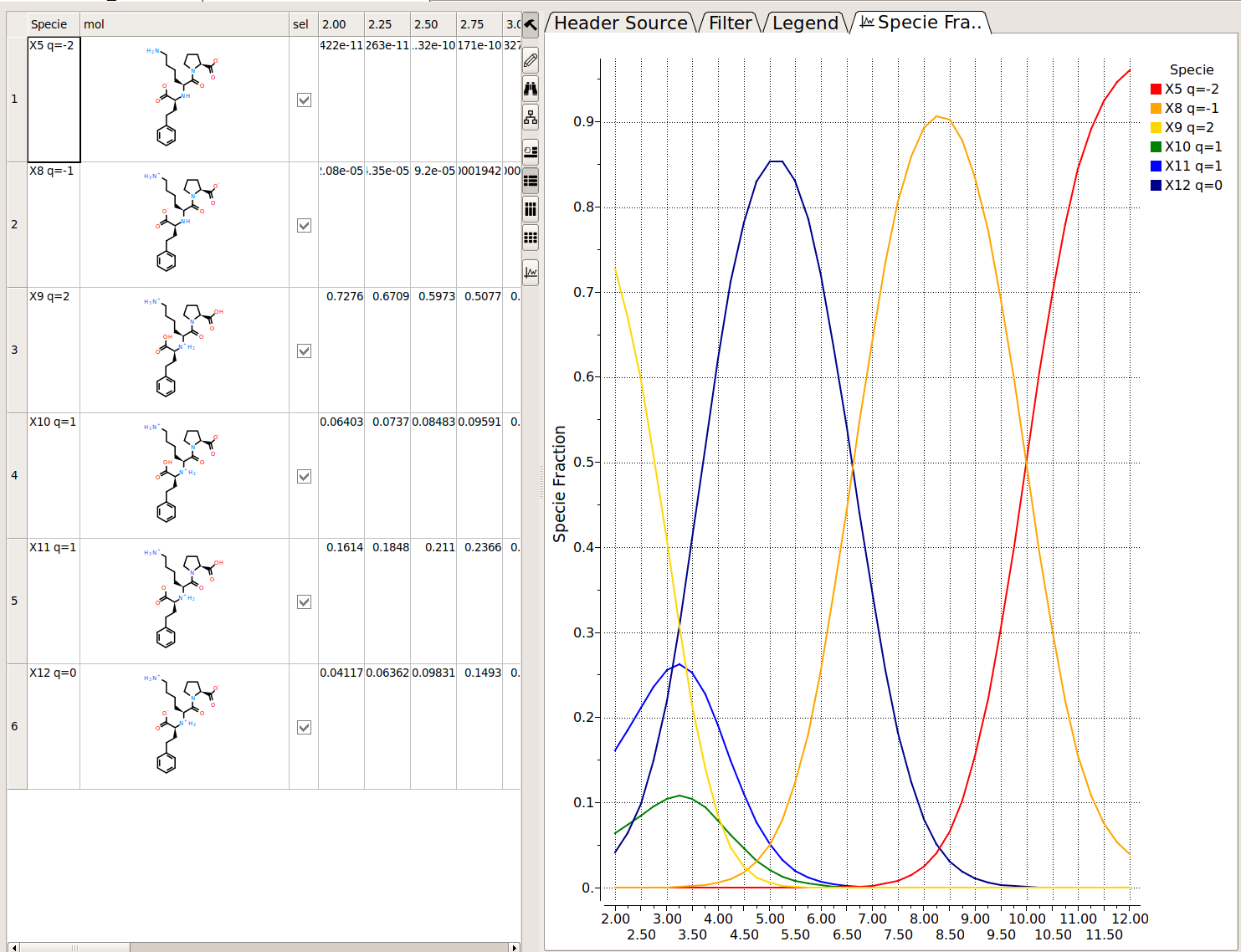This screenshot has width=1241, height=952.
Task: Select the row list view icon
Action: (x=531, y=181)
